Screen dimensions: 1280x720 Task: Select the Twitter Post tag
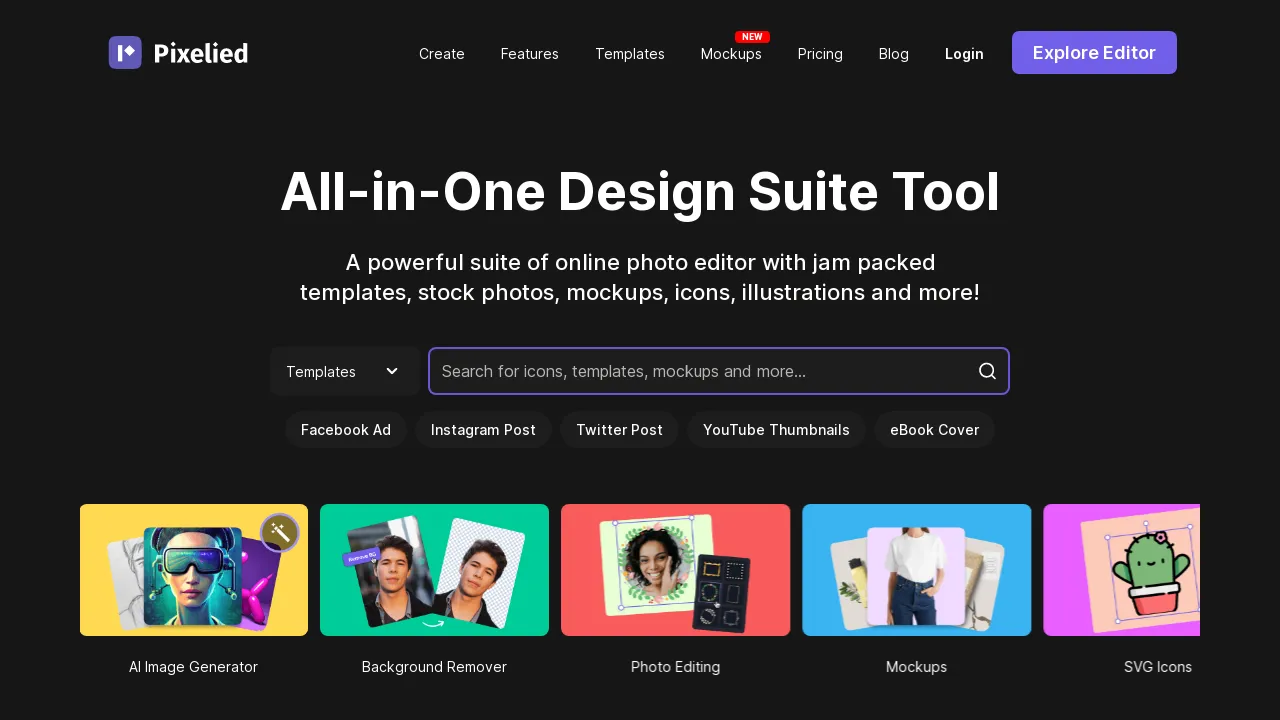point(619,430)
